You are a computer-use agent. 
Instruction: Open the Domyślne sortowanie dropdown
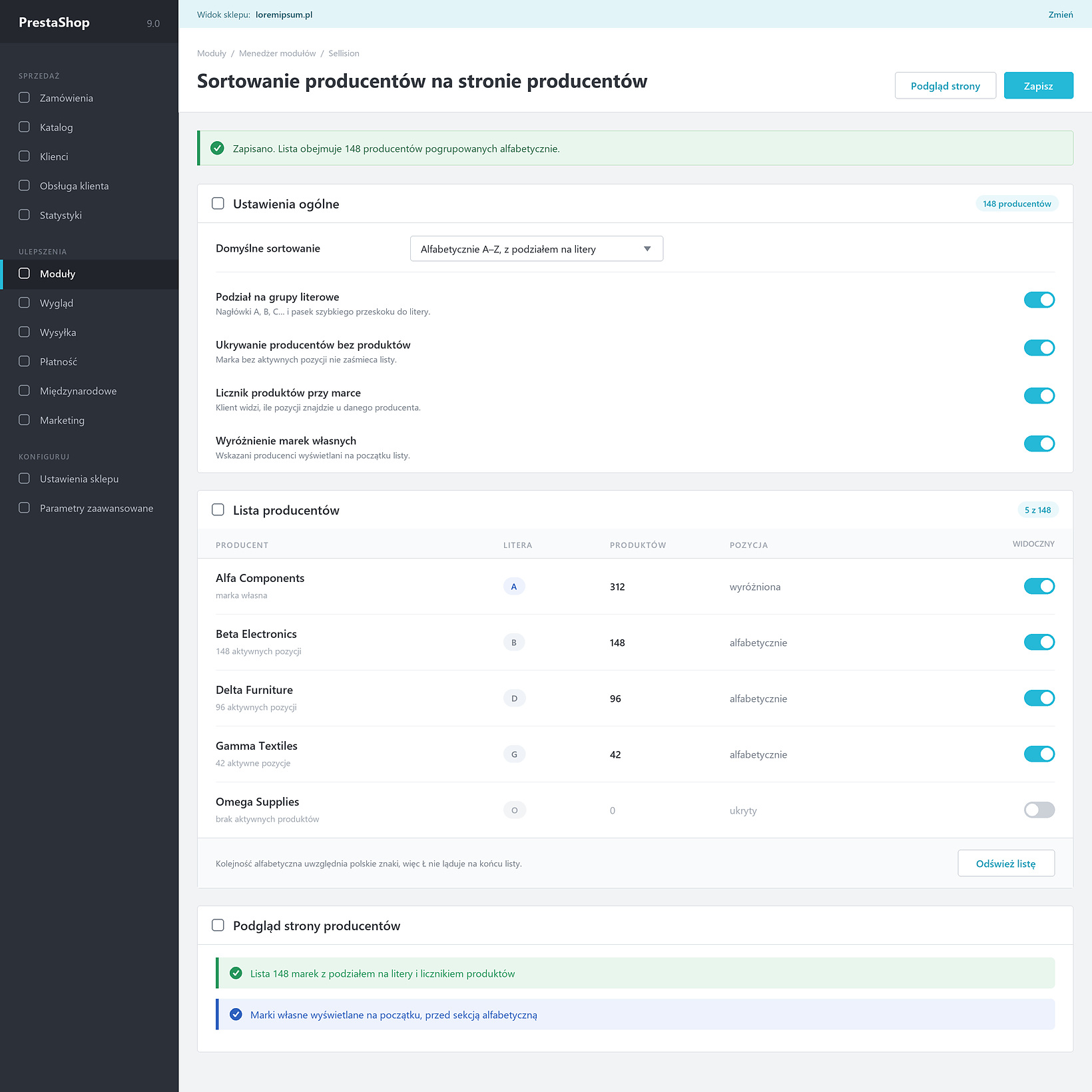tap(537, 249)
